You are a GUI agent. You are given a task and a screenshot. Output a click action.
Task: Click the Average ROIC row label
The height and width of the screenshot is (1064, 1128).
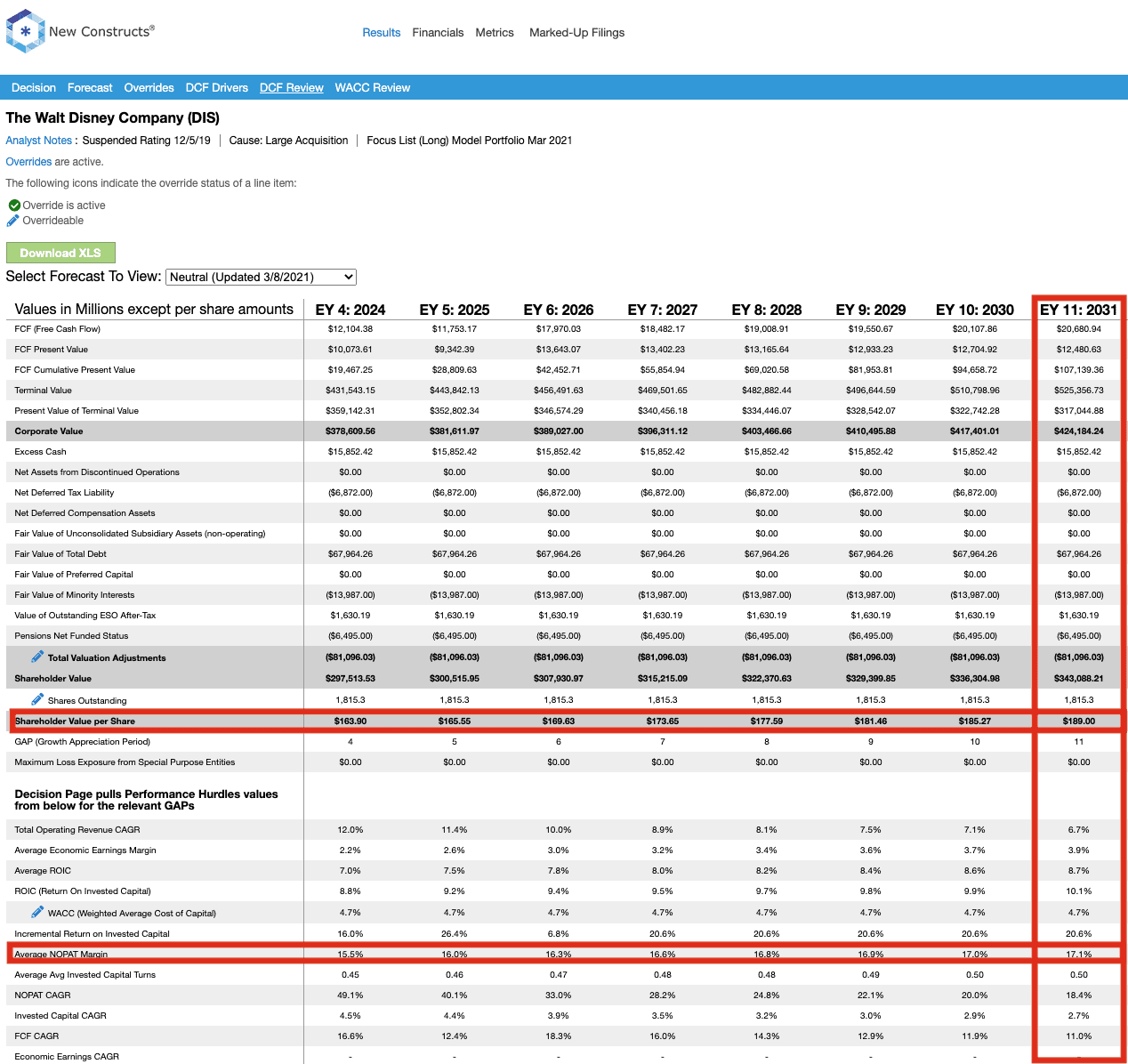tap(43, 871)
